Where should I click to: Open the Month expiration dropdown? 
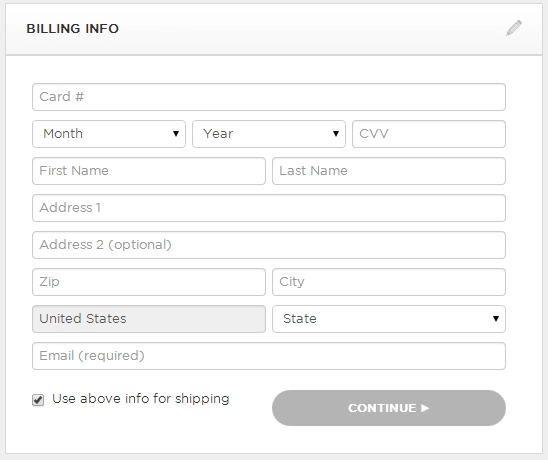point(109,134)
